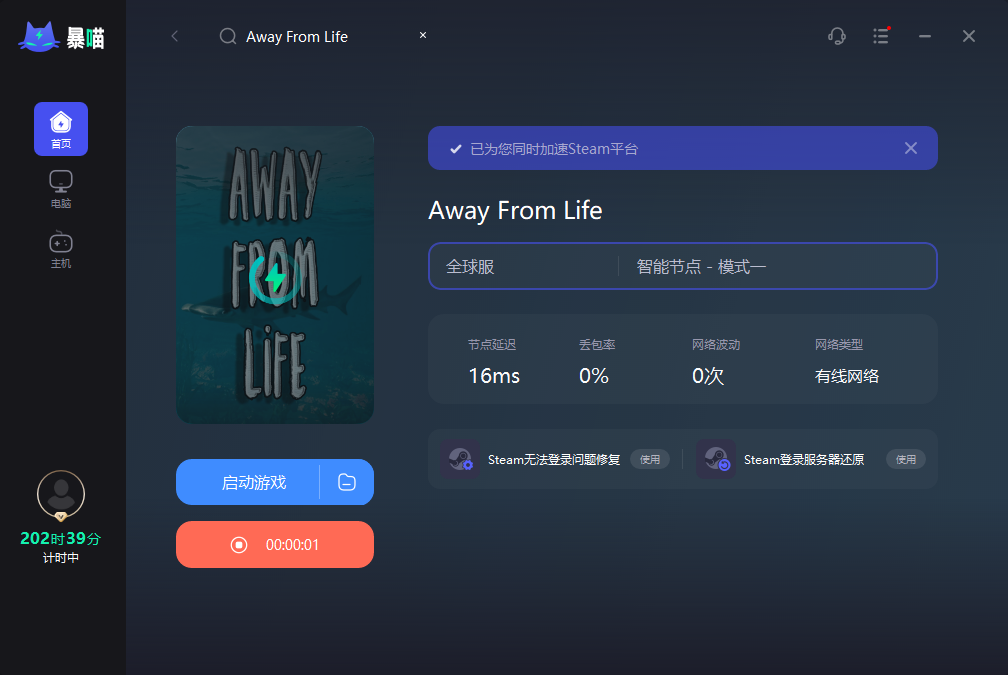The width and height of the screenshot is (1008, 675).
Task: Open the game folder icon beside 启动游戏
Action: pyautogui.click(x=347, y=482)
